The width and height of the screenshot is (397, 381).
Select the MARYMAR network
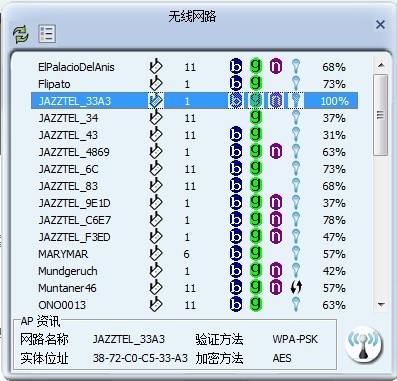coord(194,254)
